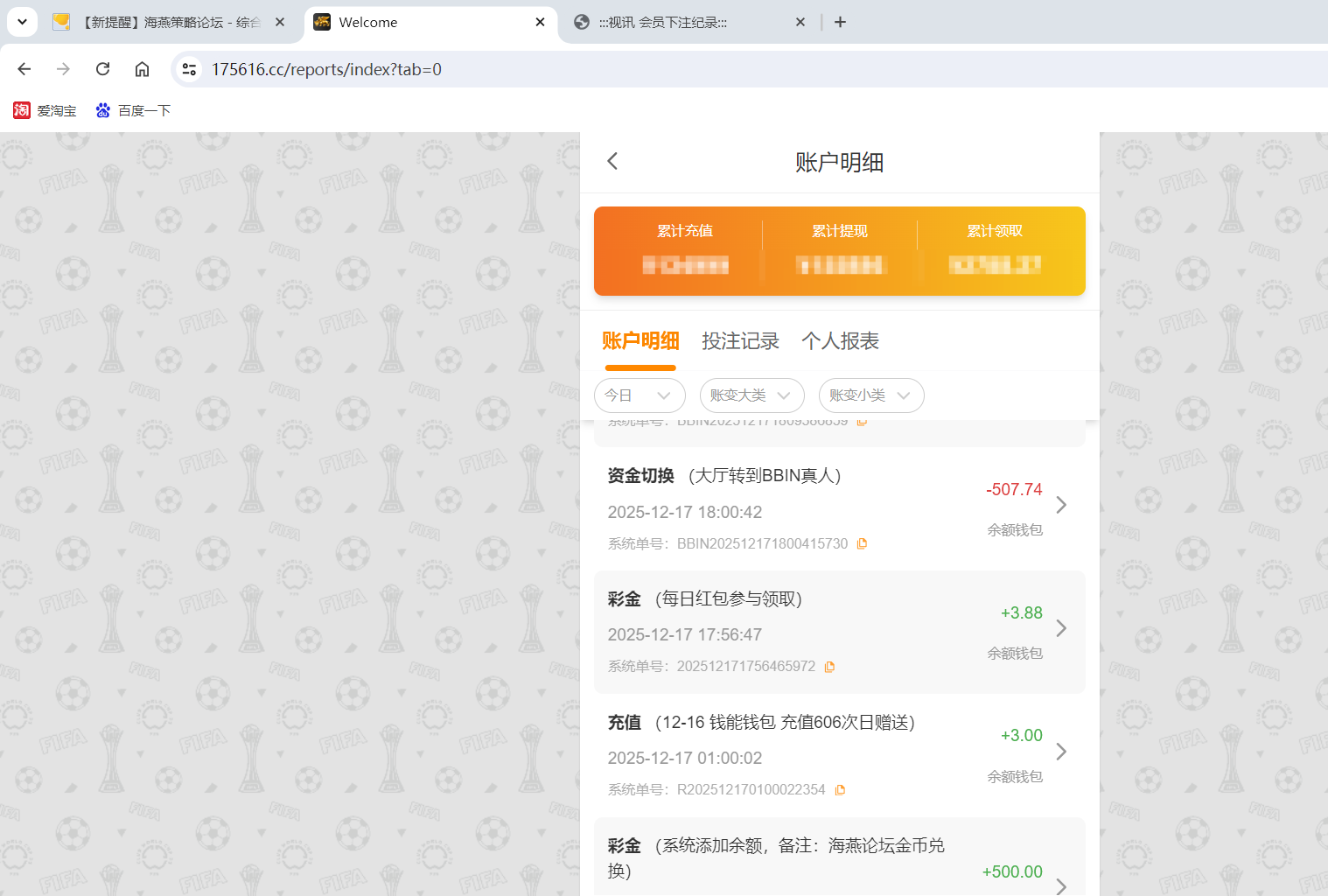Image resolution: width=1328 pixels, height=896 pixels.
Task: Expand the +3.88 彩金 record details
Action: pos(1061,628)
